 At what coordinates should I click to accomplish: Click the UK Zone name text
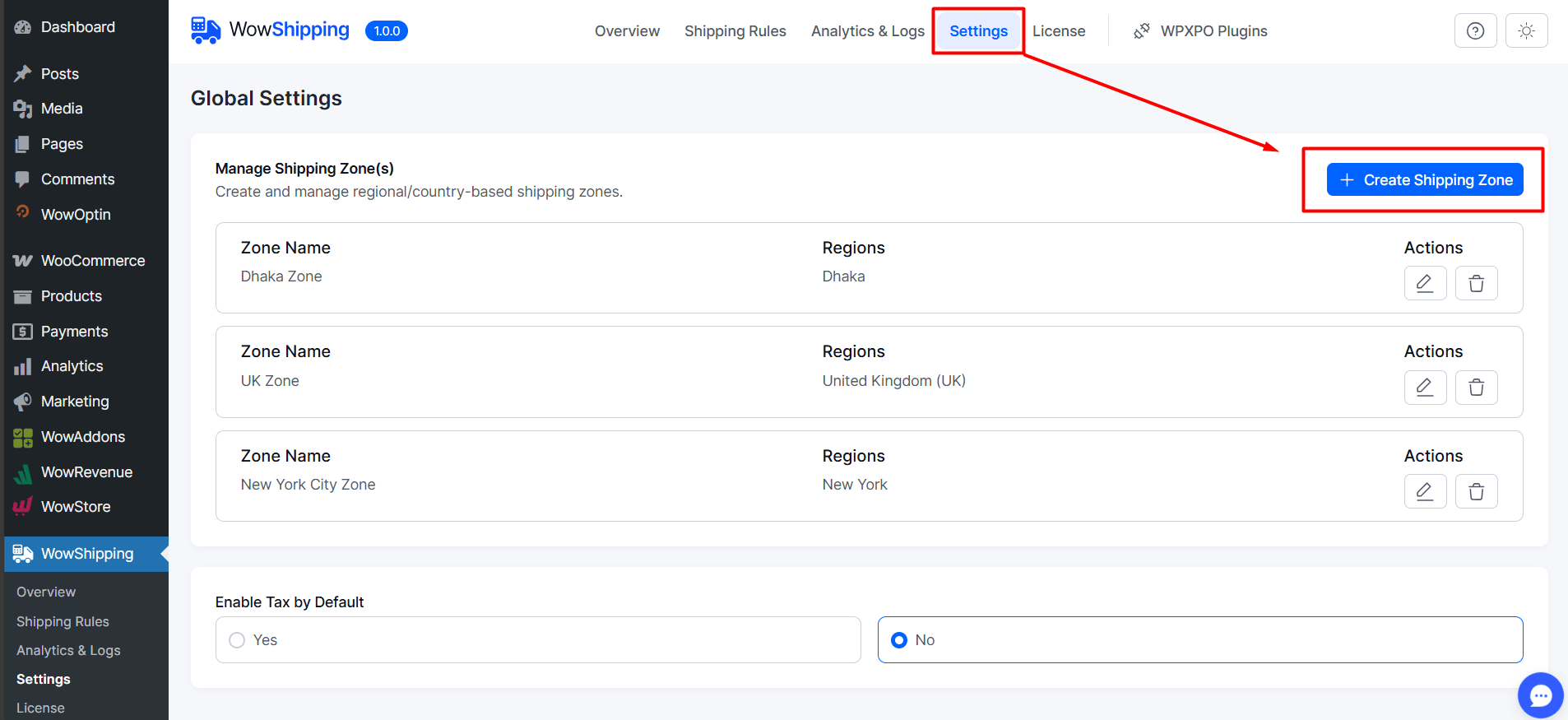[x=270, y=381]
